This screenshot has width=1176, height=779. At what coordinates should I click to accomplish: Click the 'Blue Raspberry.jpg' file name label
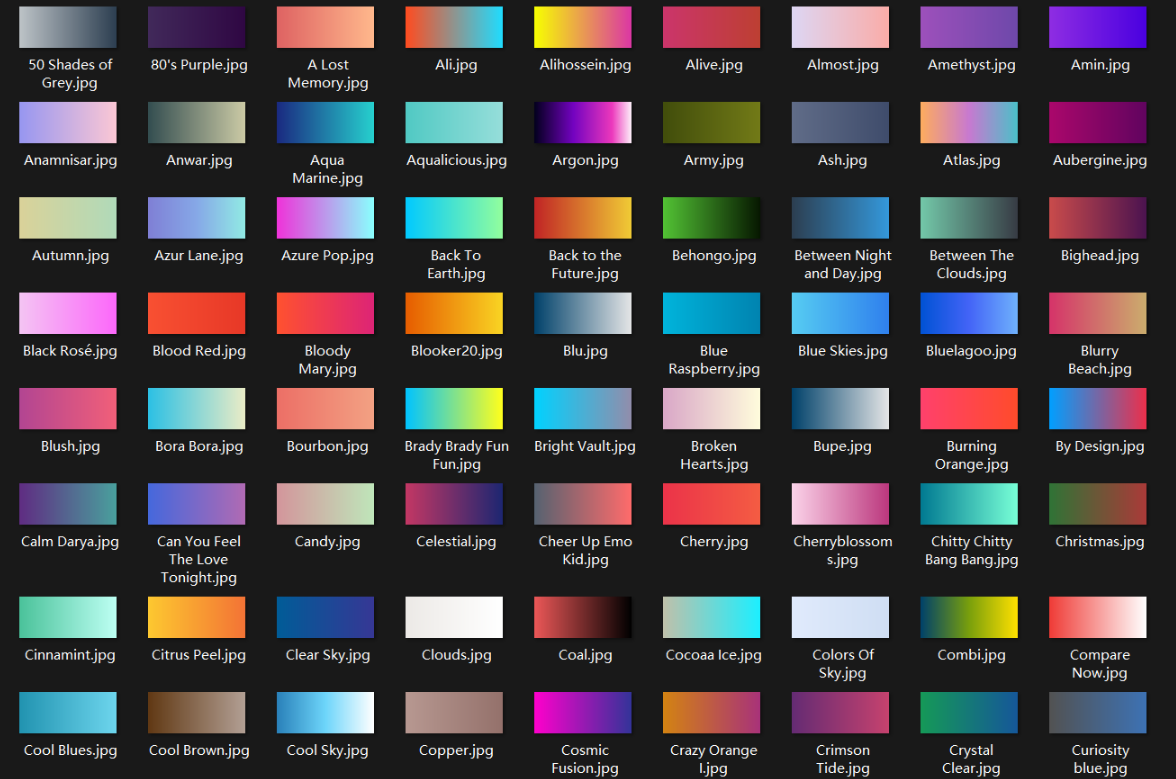(713, 360)
